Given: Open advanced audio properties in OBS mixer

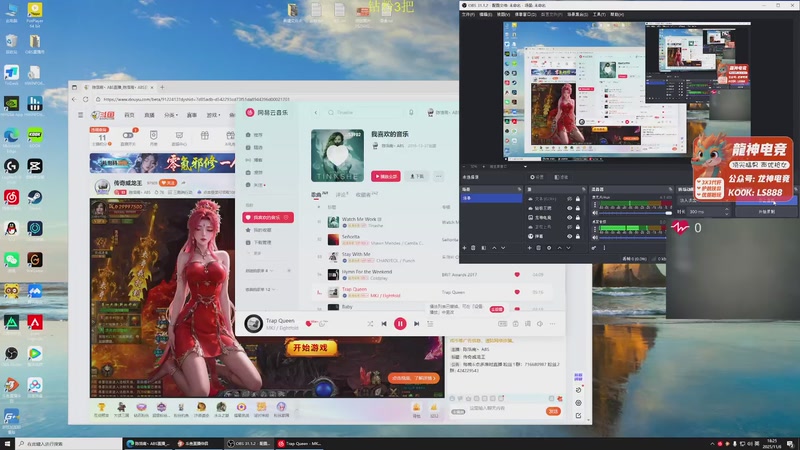Looking at the screenshot, I should 594,248.
